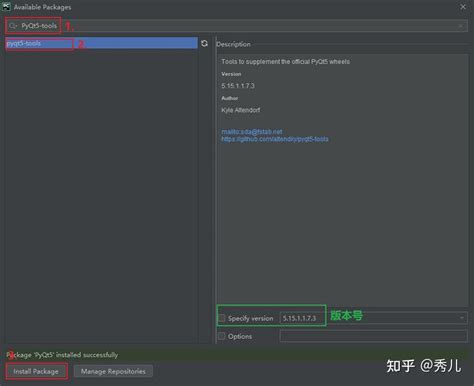This screenshot has height=386, width=474.
Task: Click the 'Tools to supplement' description text
Action: (285, 62)
